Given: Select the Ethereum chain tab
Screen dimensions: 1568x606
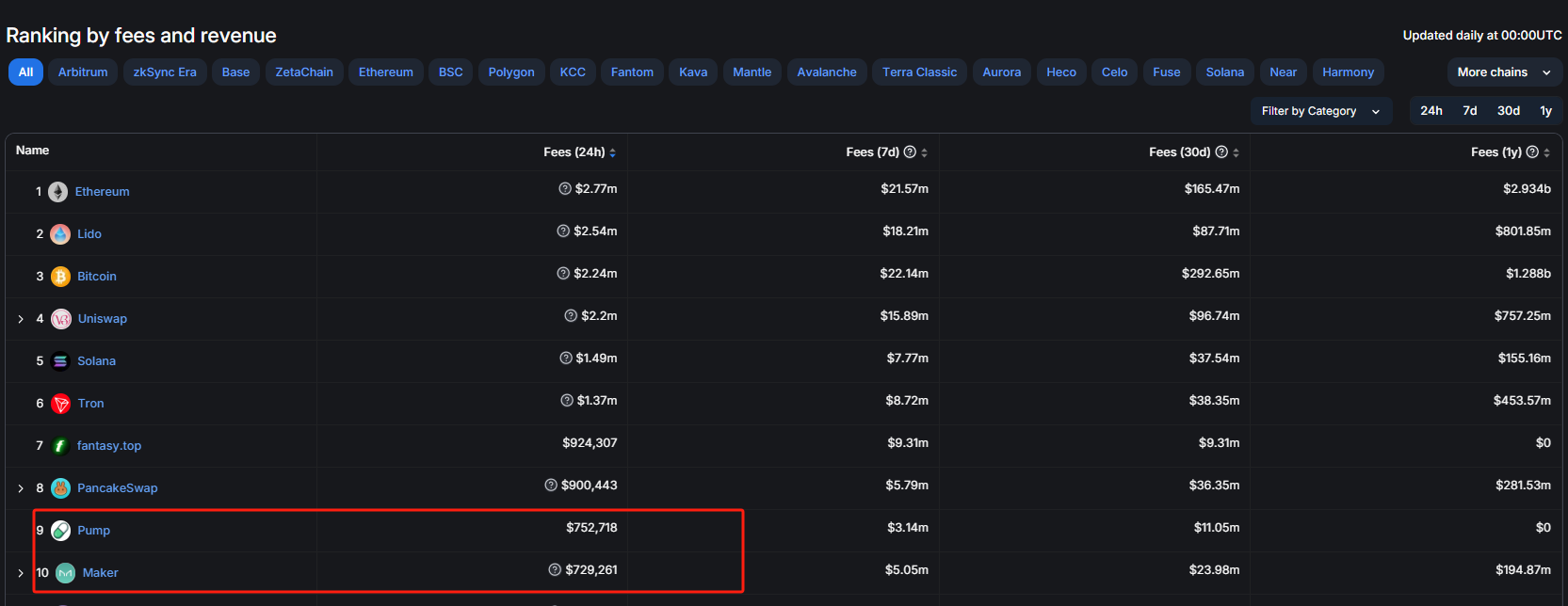Looking at the screenshot, I should [x=386, y=72].
